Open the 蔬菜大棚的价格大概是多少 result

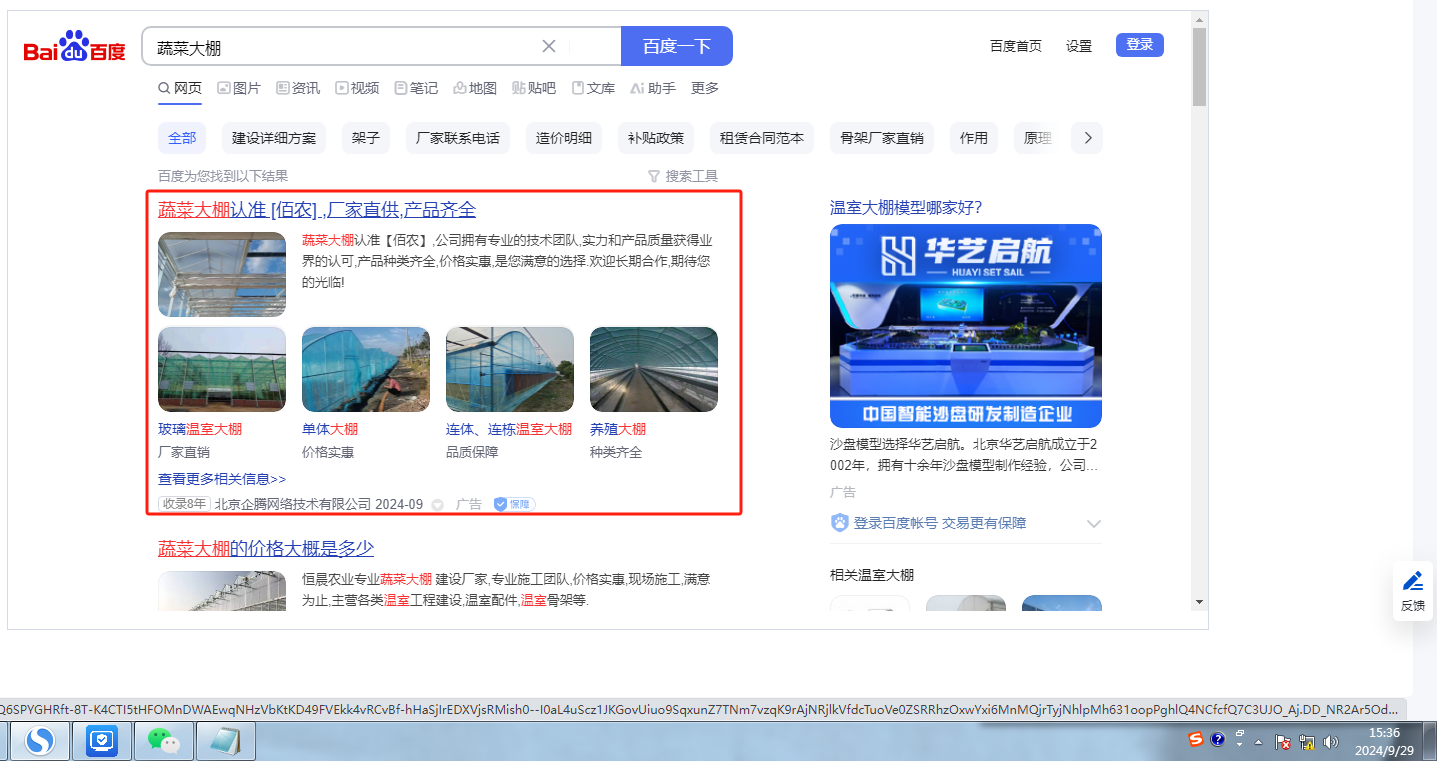266,549
